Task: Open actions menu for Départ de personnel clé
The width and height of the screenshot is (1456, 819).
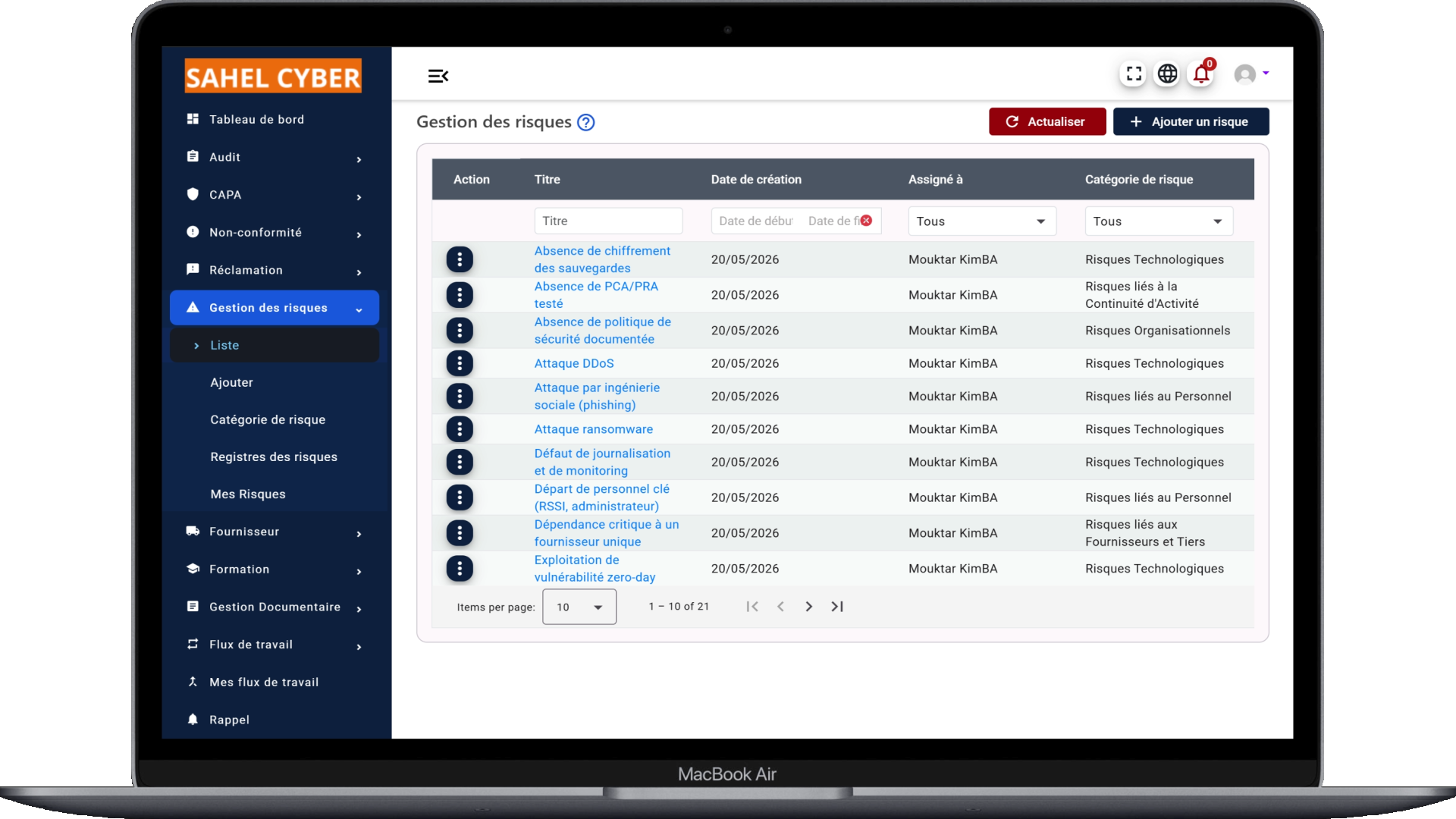Action: (x=460, y=497)
